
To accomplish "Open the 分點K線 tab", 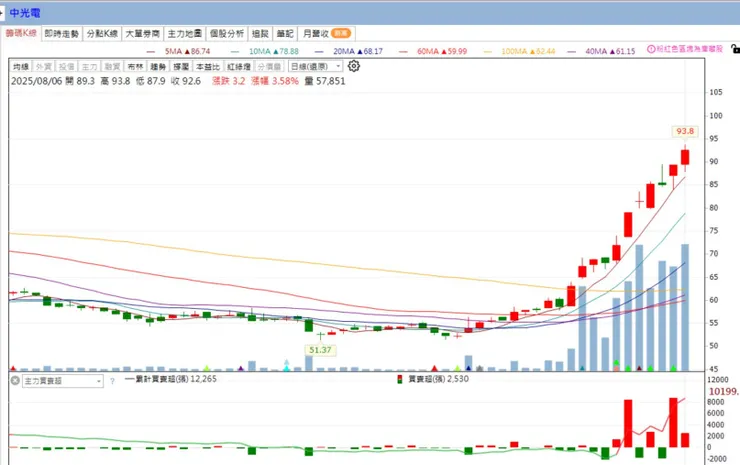I will [102, 34].
